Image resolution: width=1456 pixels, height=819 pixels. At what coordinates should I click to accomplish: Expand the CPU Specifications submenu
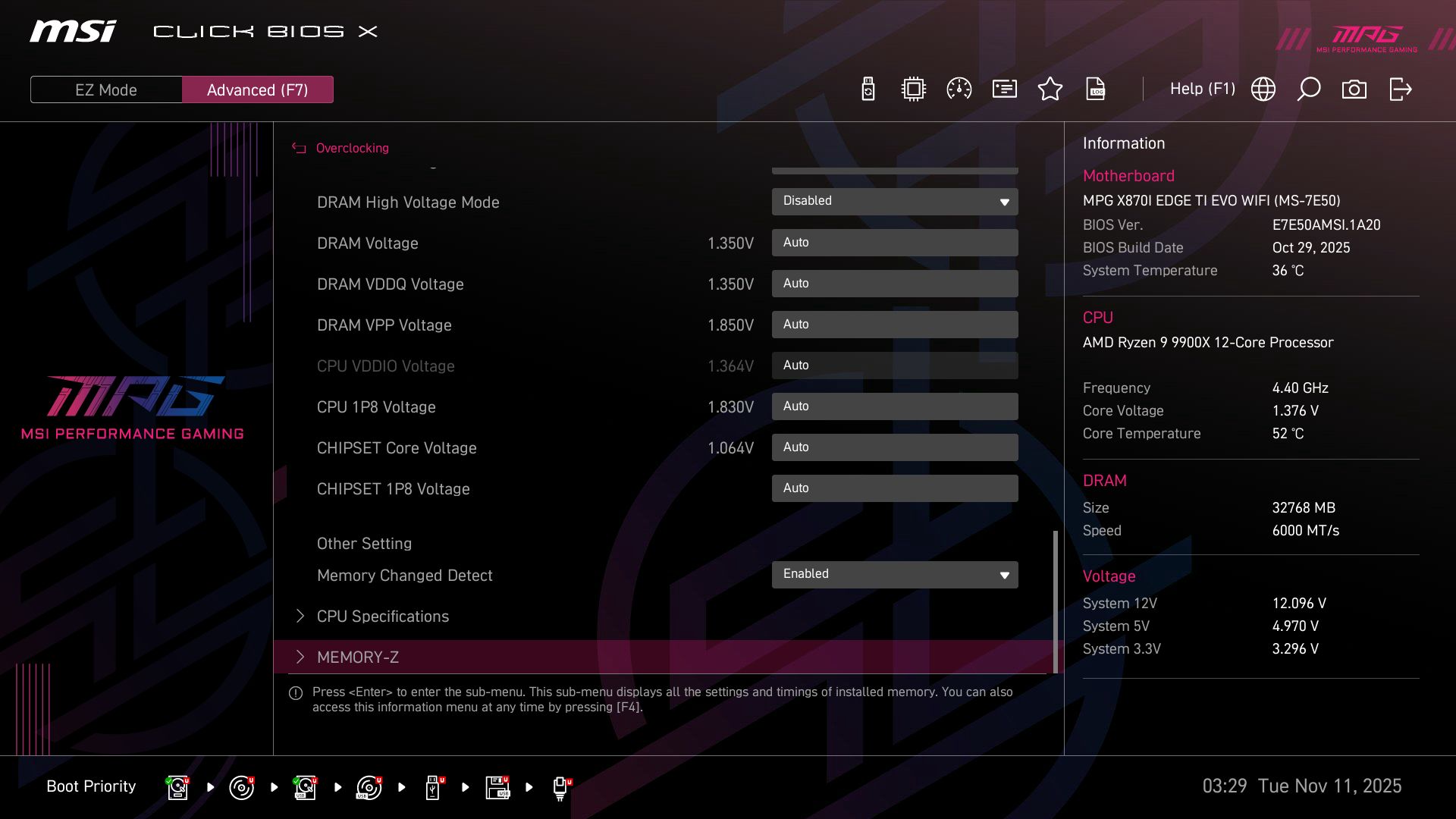[382, 616]
